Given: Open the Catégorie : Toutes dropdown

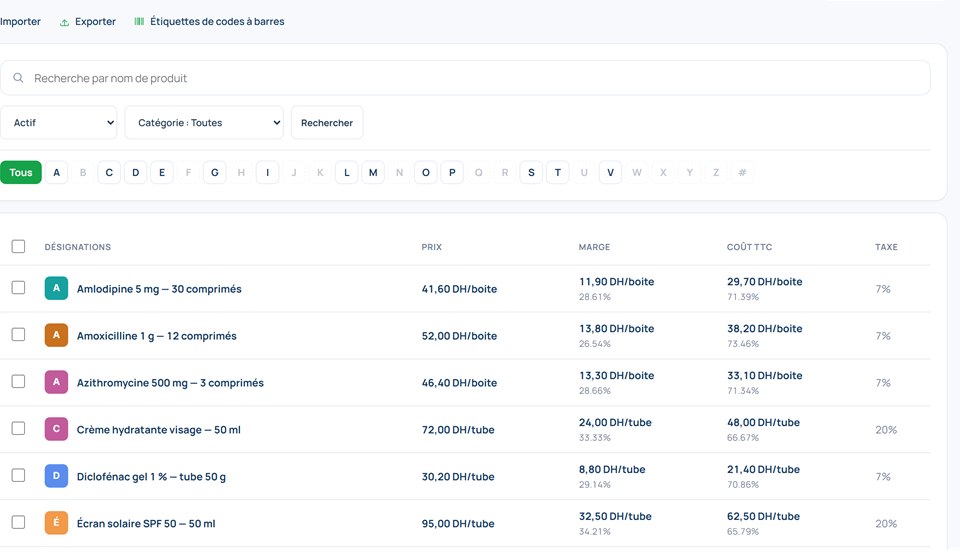Looking at the screenshot, I should click(204, 122).
